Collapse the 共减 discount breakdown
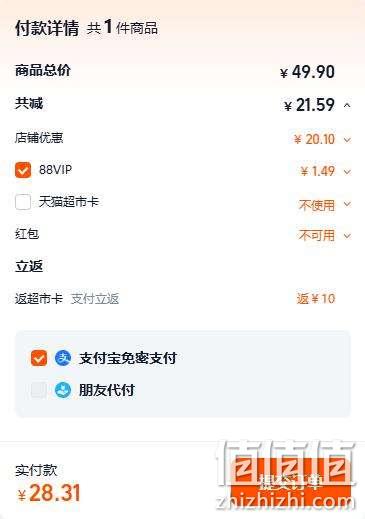 [347, 106]
